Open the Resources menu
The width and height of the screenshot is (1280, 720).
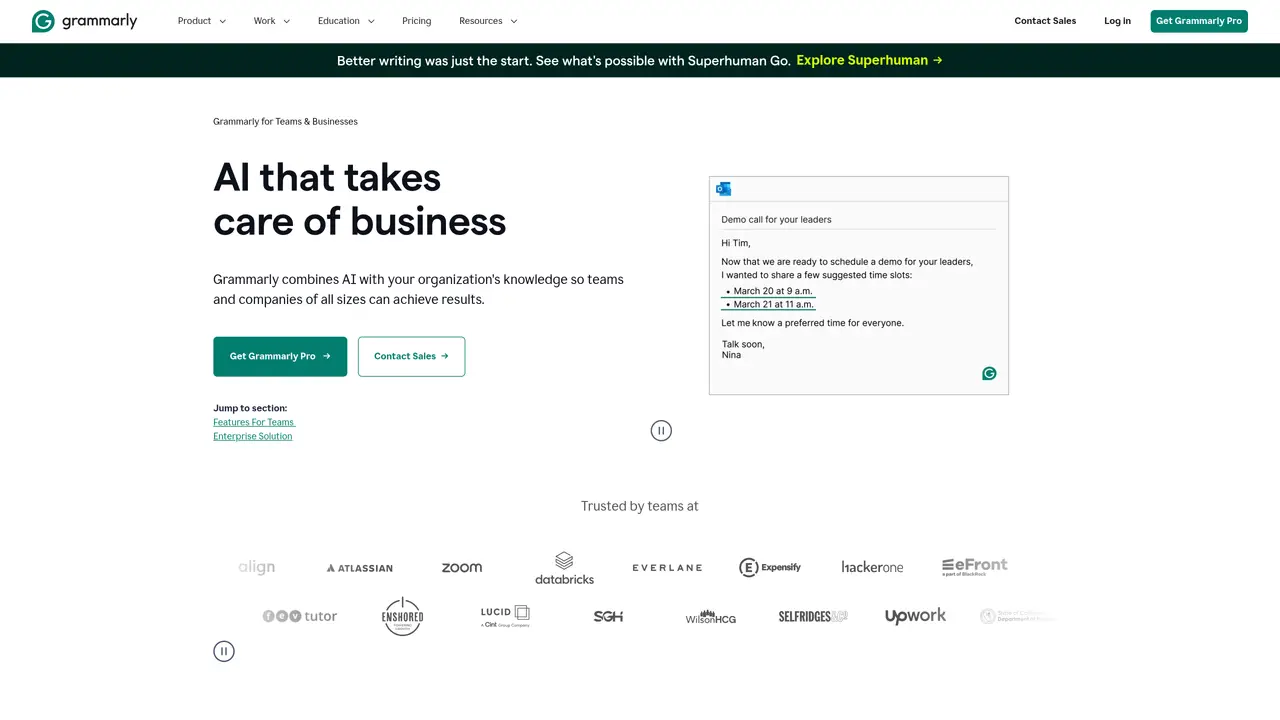coord(488,21)
